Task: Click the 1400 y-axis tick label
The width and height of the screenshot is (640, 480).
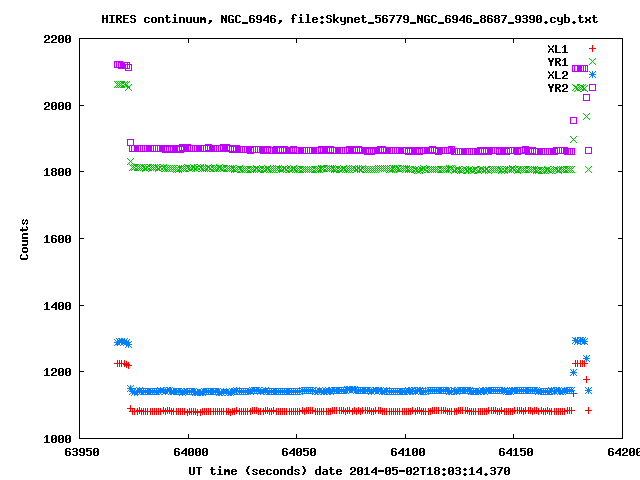Action: pyautogui.click(x=57, y=306)
